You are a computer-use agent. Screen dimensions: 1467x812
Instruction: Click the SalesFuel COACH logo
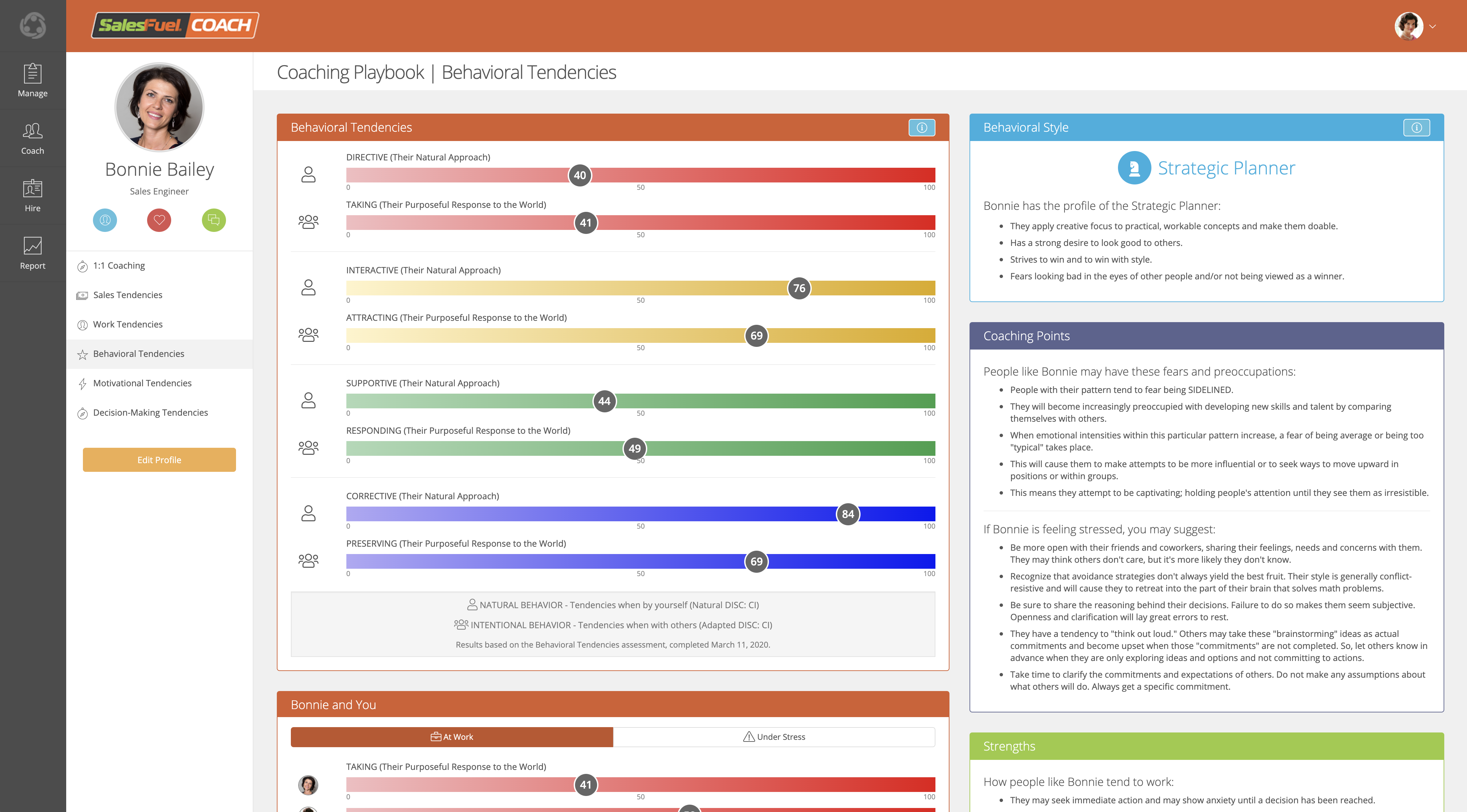tap(175, 26)
